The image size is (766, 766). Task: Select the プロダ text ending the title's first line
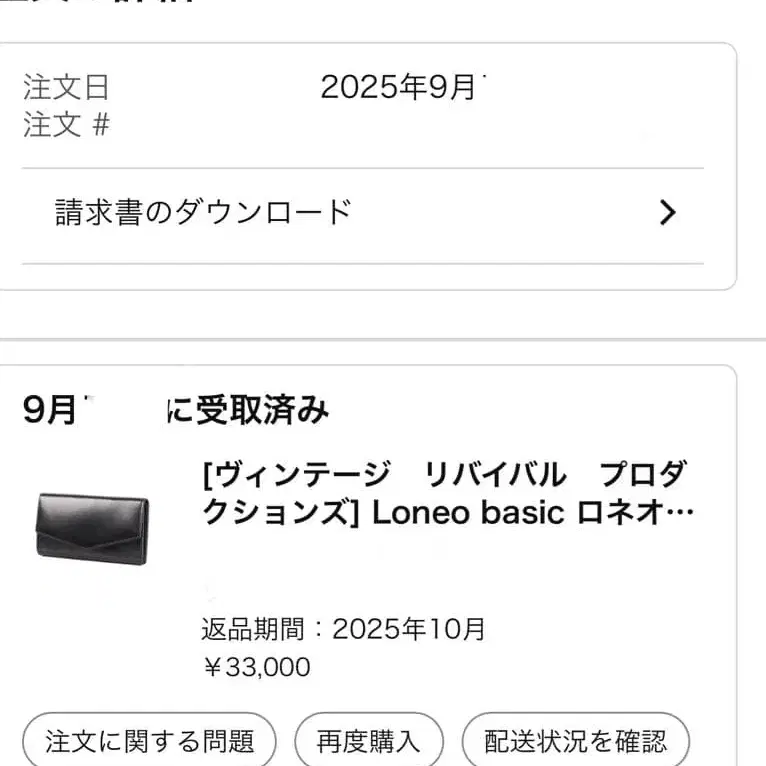pyautogui.click(x=640, y=474)
